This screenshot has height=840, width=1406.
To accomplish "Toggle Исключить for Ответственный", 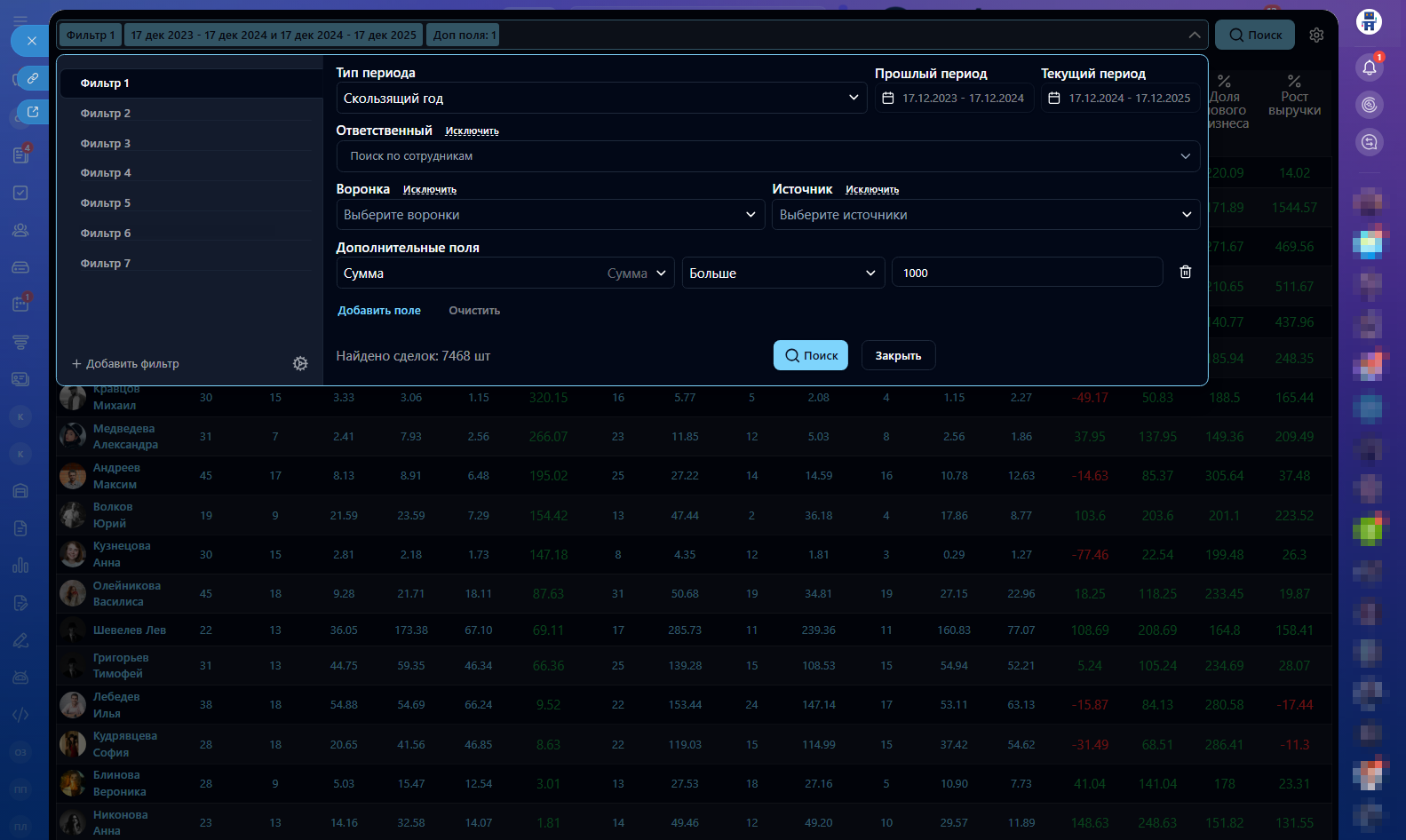I will point(472,131).
